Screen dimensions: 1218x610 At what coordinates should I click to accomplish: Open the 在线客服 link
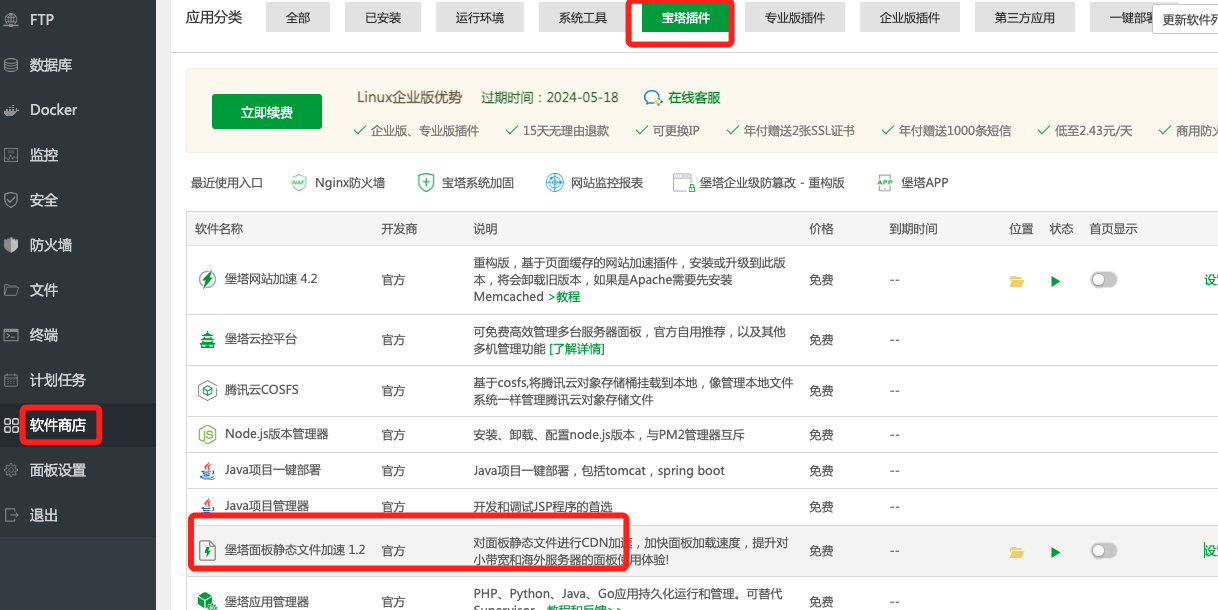[x=682, y=98]
